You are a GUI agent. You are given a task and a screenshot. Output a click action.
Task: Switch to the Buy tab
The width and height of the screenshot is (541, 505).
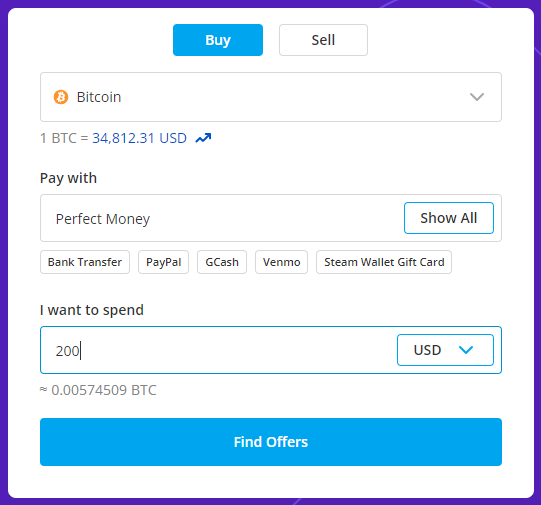[x=218, y=40]
